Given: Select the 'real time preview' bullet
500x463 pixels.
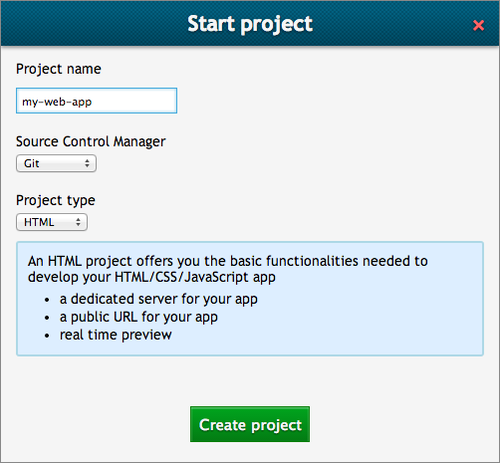Looking at the screenshot, I should (116, 335).
